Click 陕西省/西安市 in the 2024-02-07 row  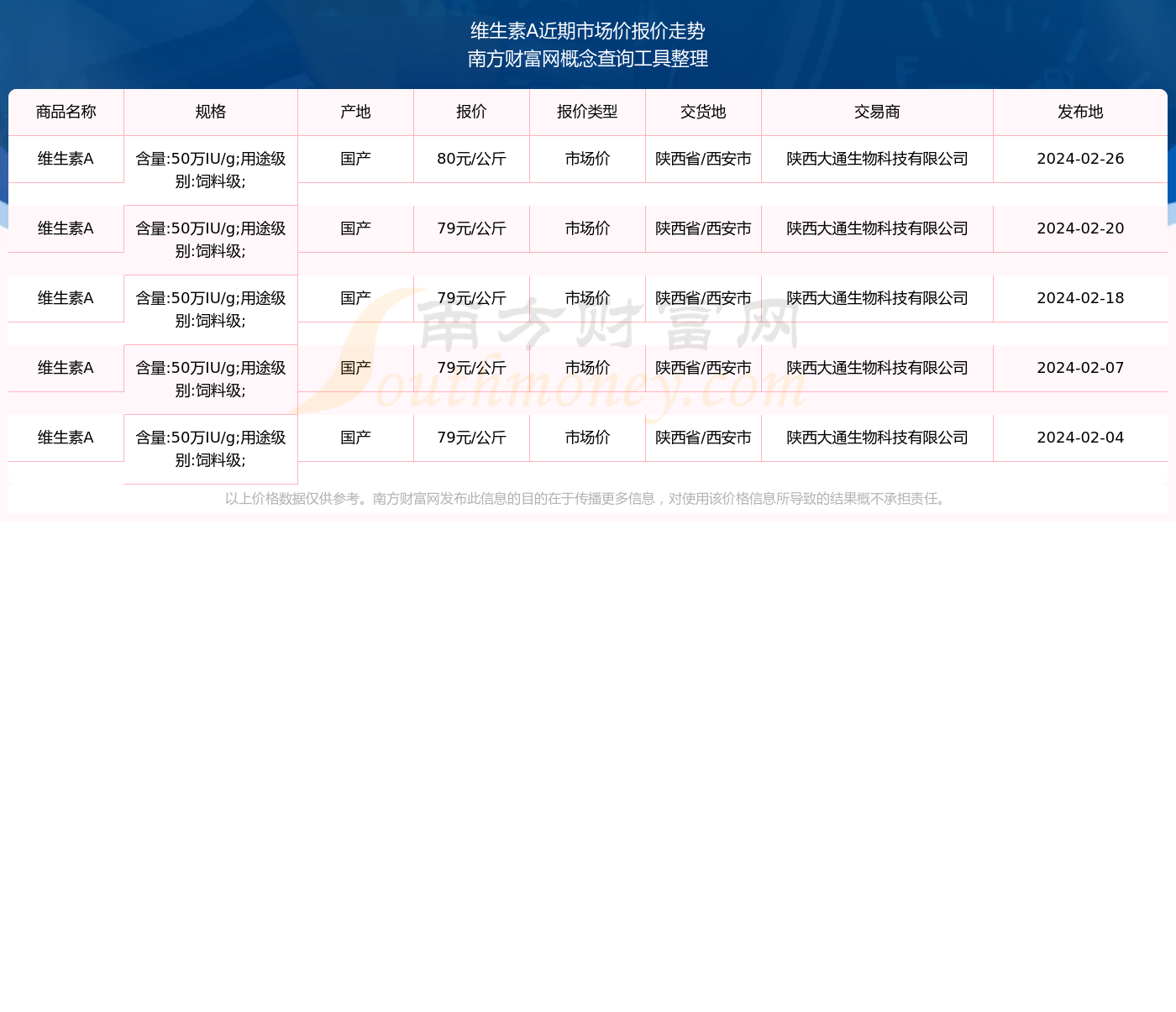click(704, 368)
